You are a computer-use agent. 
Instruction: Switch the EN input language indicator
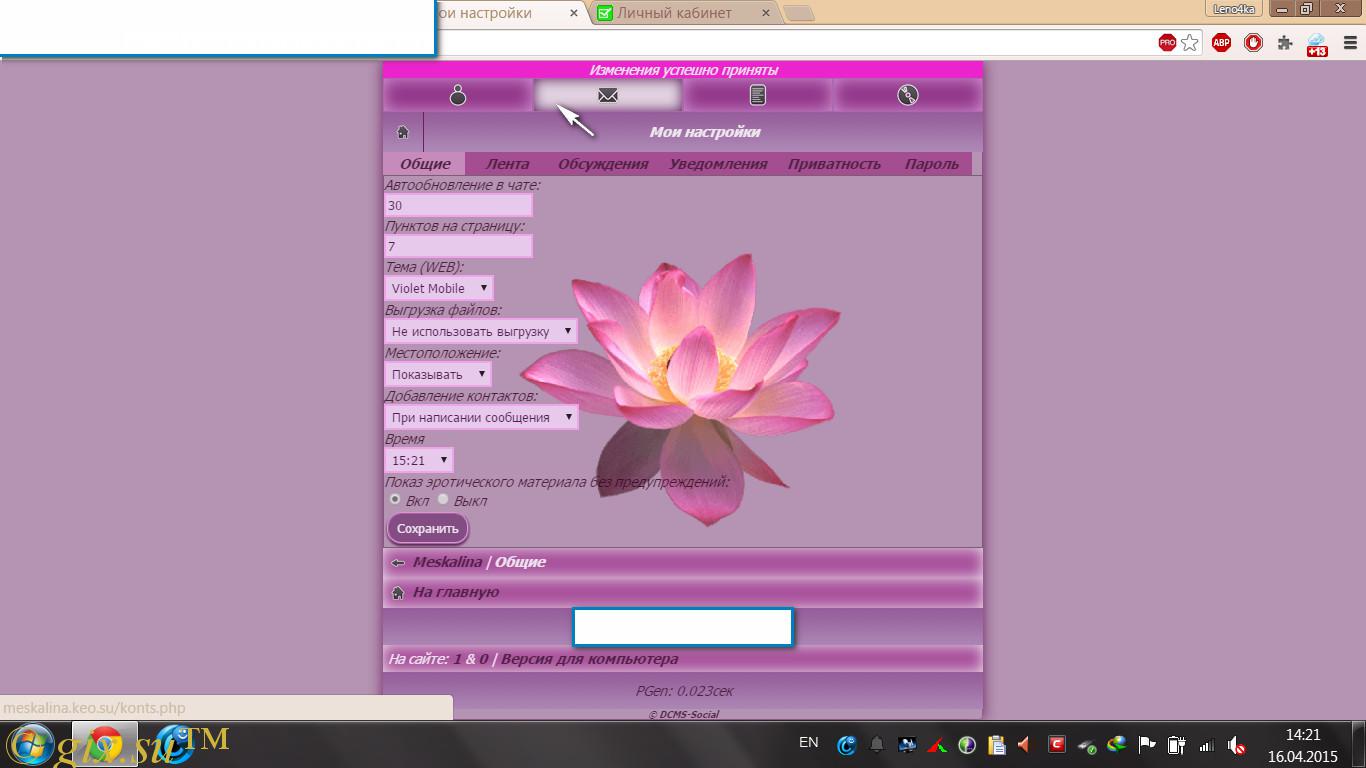(x=809, y=742)
